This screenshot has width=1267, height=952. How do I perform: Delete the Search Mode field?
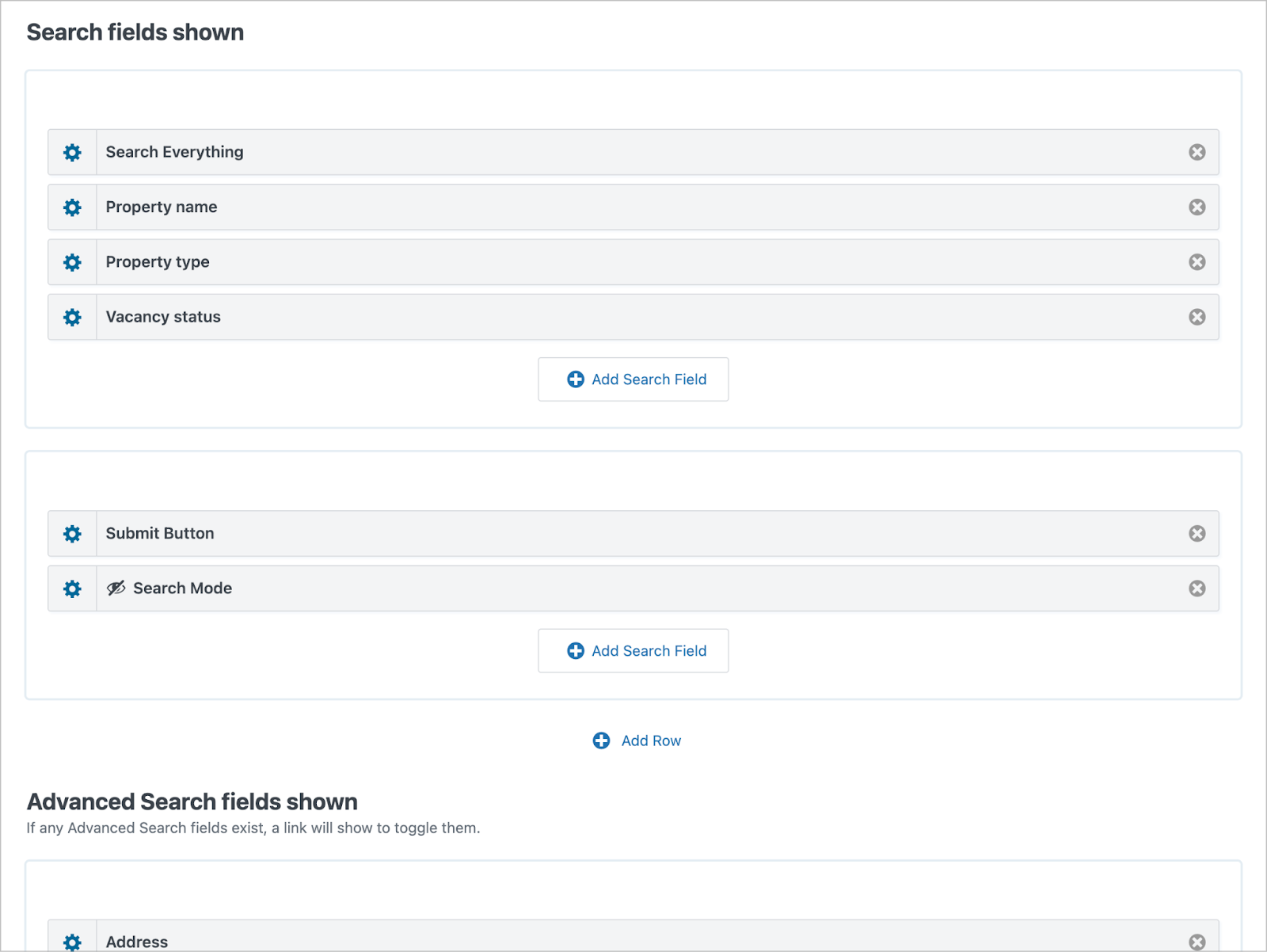point(1197,588)
